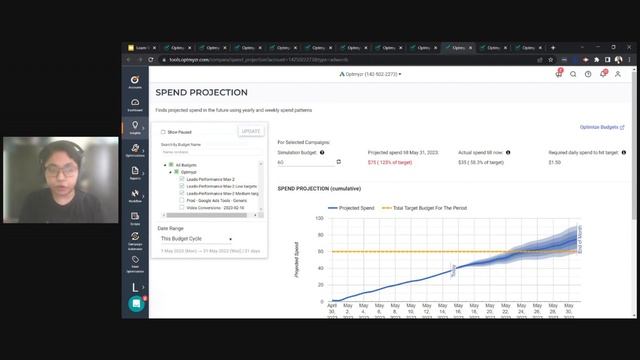The width and height of the screenshot is (640, 360).
Task: Expand the Insights sidebar submenu chevron
Action: click(x=143, y=128)
